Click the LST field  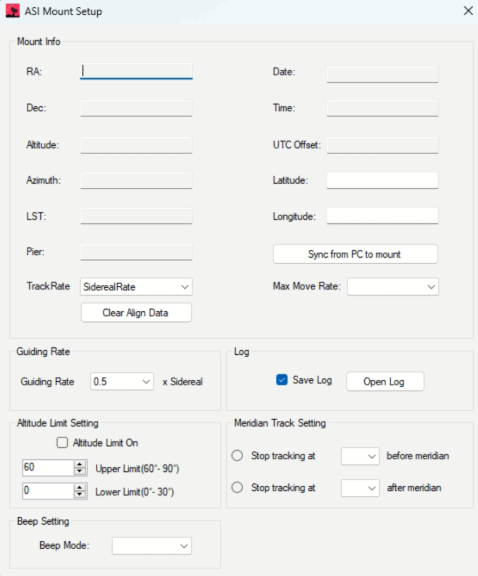coord(136,216)
